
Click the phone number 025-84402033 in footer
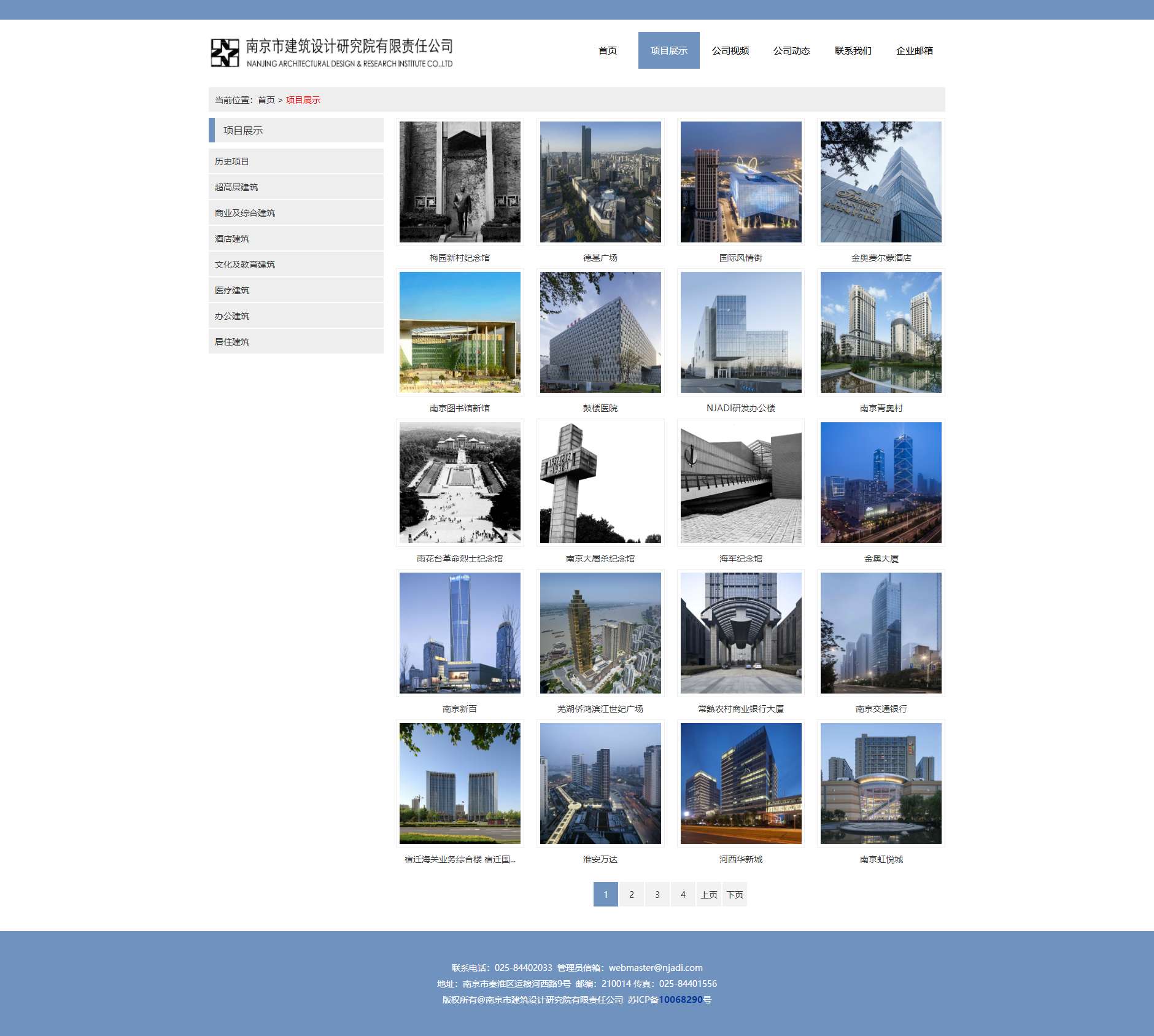(523, 968)
